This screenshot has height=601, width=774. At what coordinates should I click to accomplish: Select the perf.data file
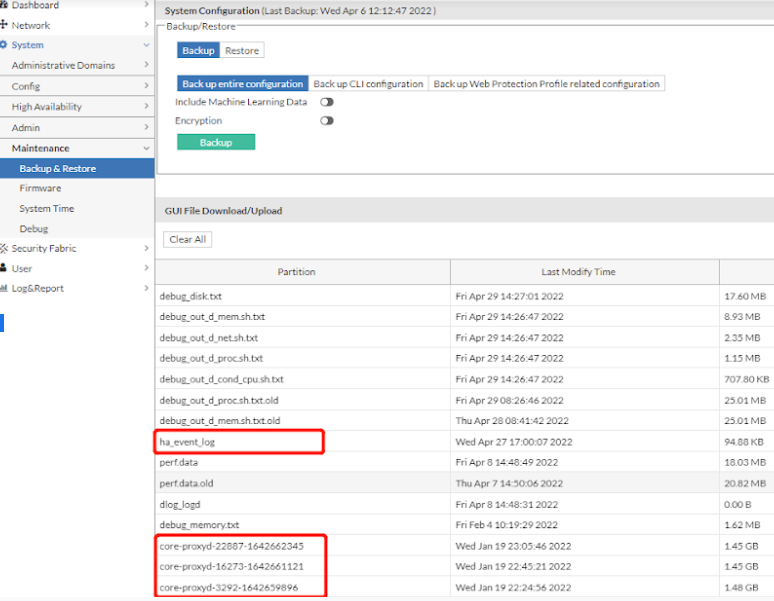(x=179, y=462)
